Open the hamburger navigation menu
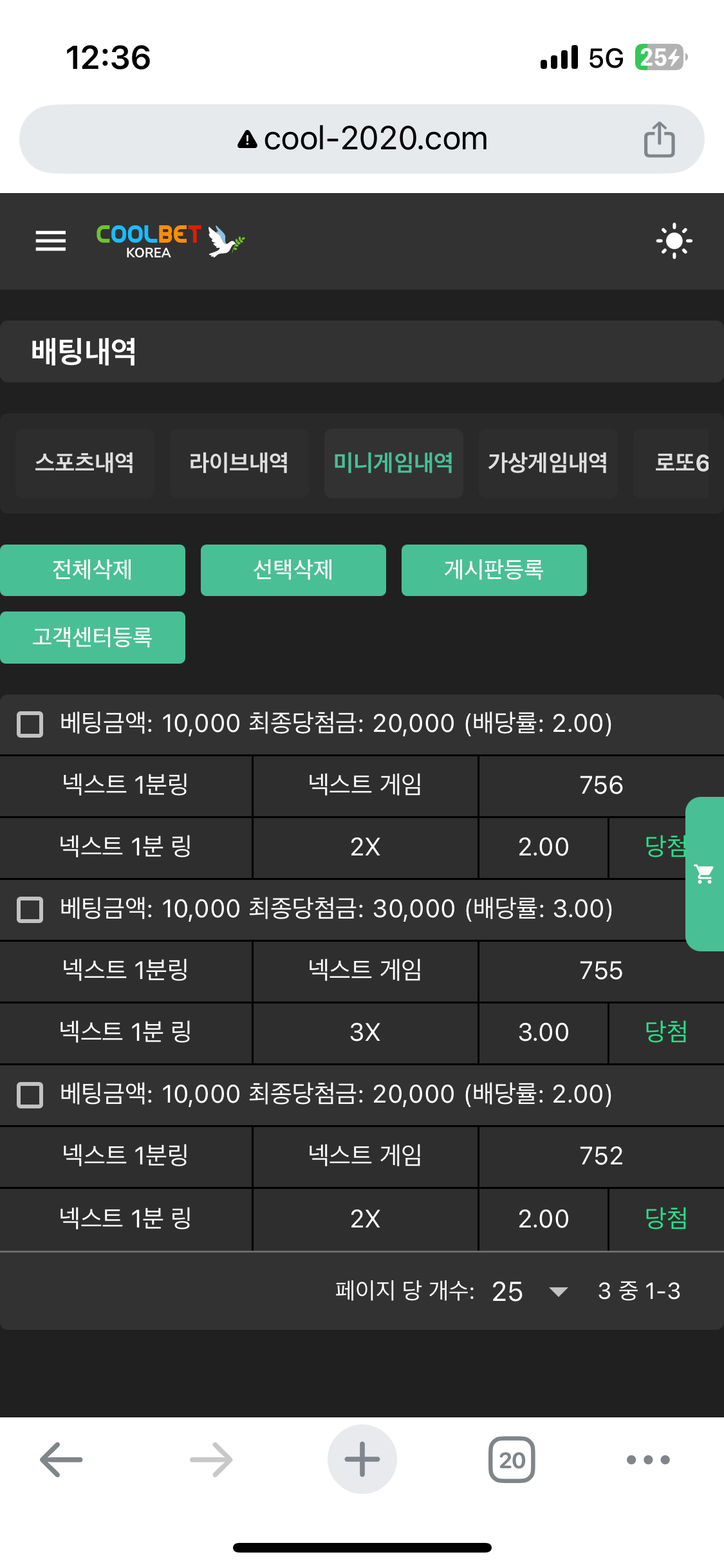Screen dimensions: 724x1568 [51, 241]
